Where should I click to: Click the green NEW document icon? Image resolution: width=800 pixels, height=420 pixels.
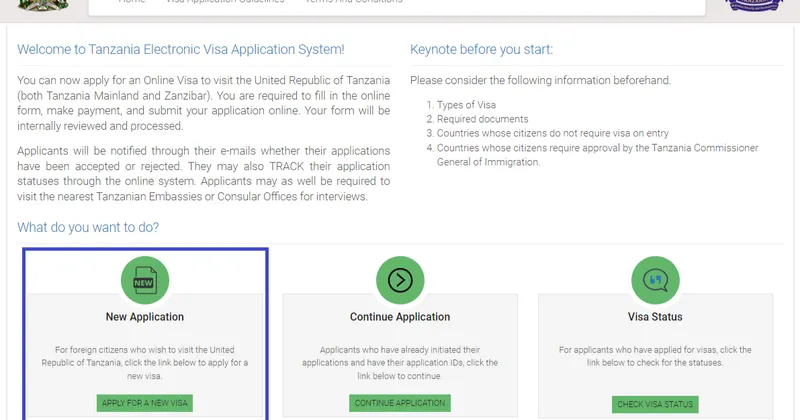pyautogui.click(x=144, y=280)
